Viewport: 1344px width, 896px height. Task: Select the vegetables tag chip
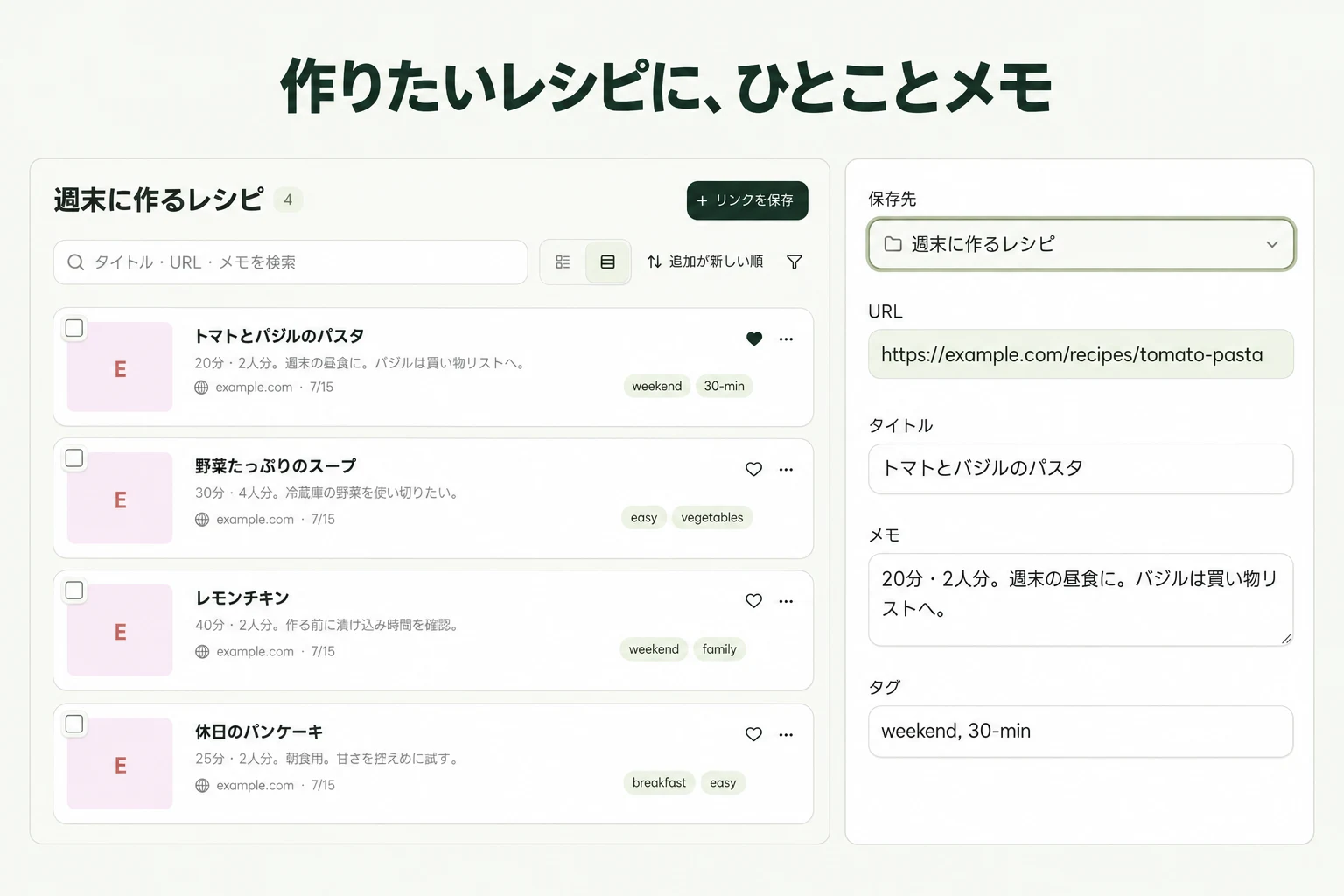[x=712, y=517]
